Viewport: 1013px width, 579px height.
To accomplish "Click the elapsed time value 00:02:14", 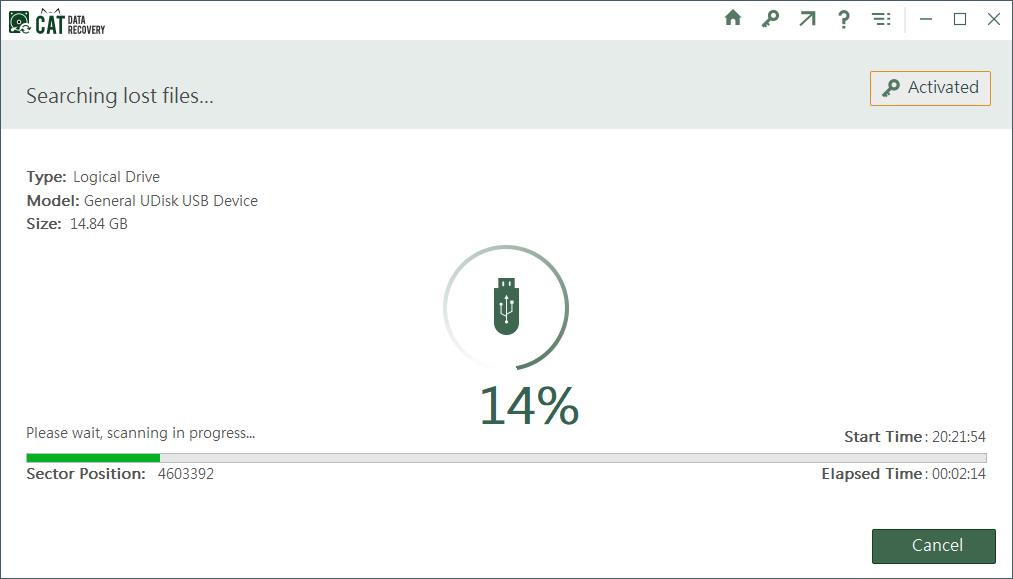I will click(x=958, y=474).
